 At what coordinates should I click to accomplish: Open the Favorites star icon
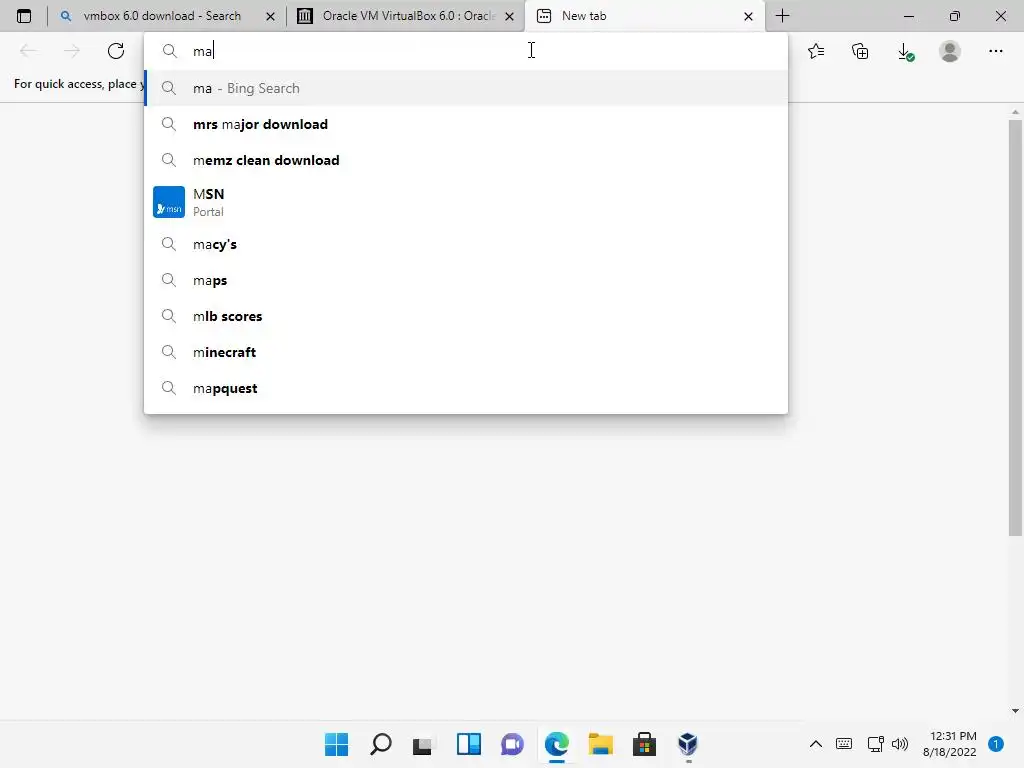click(x=816, y=51)
